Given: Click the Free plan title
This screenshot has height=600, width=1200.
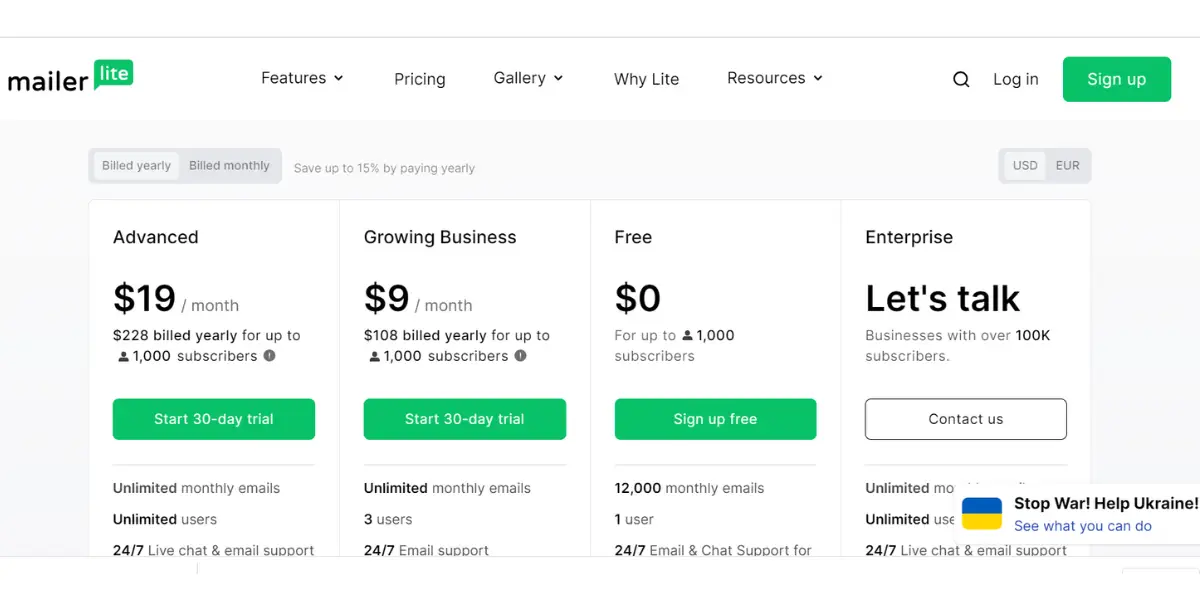Looking at the screenshot, I should 633,237.
